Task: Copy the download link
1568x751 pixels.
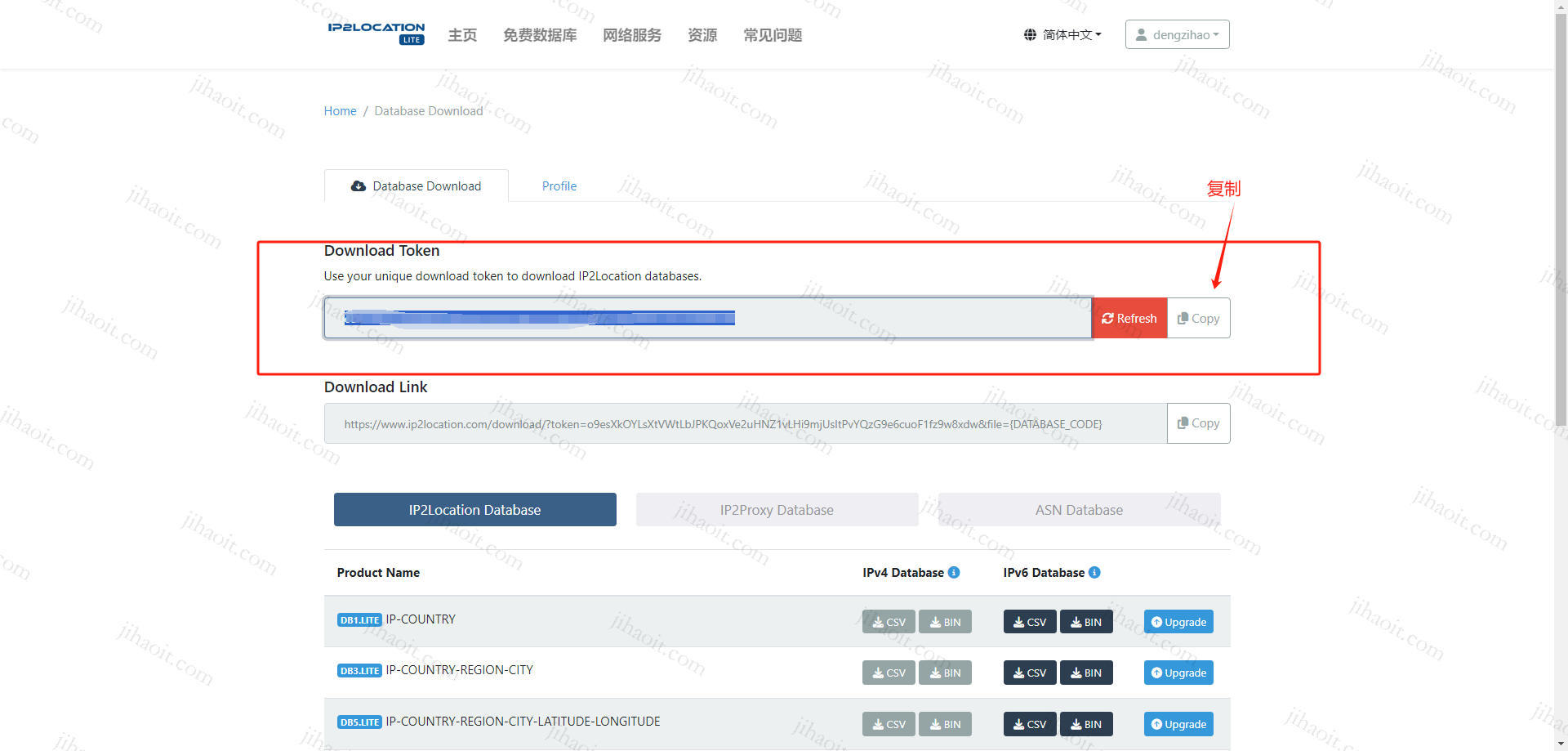Action: pos(1198,423)
